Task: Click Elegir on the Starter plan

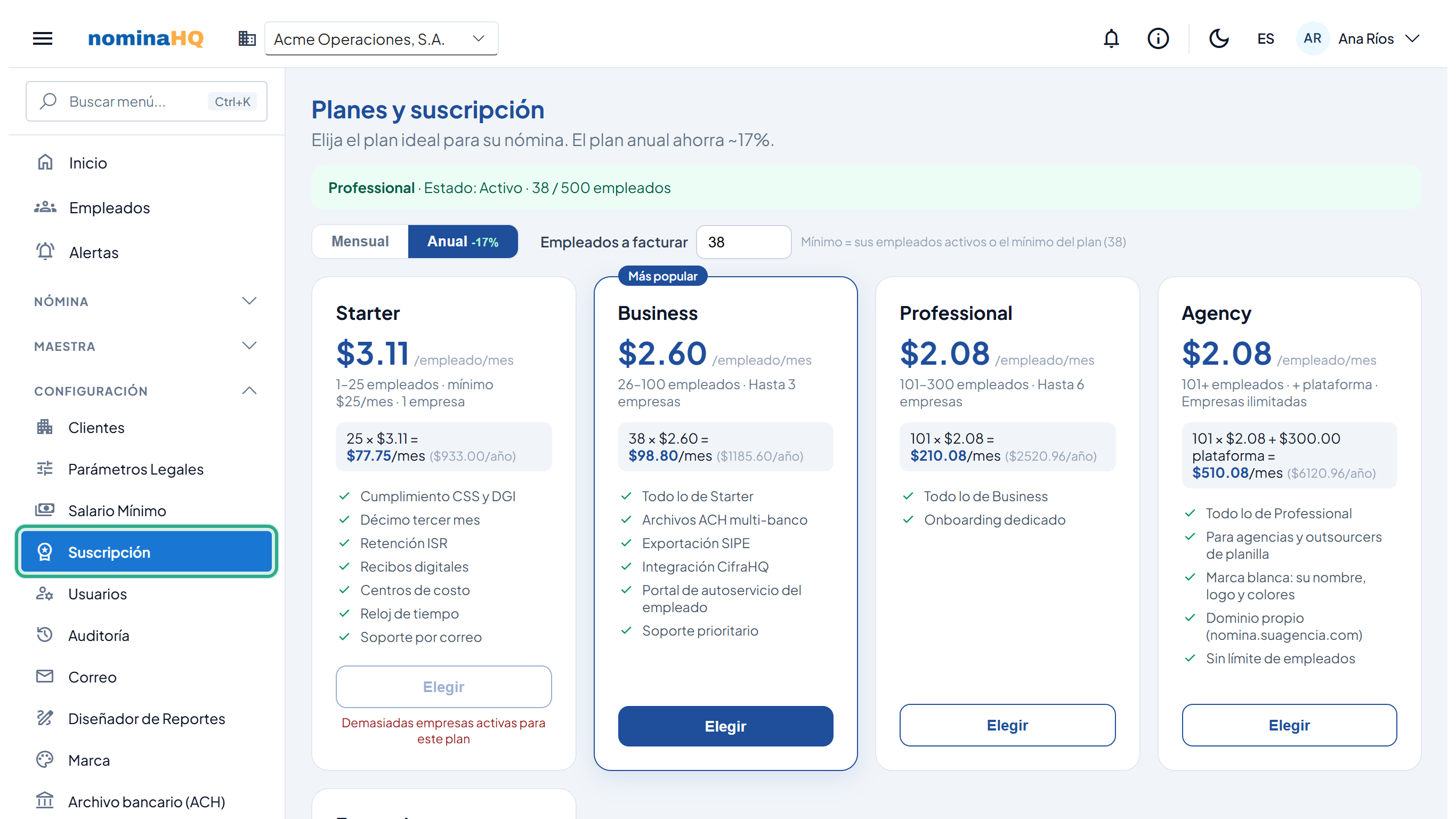Action: (x=444, y=687)
